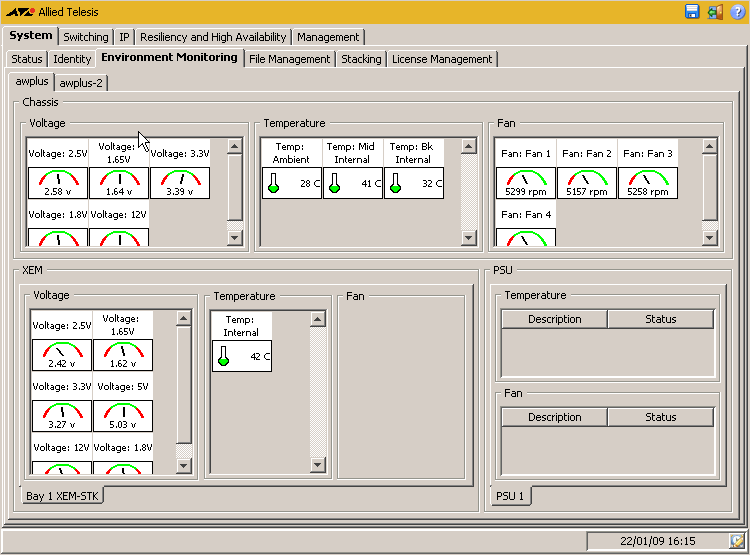The image size is (750, 555).
Task: Click the XEM Internal temperature thermometer
Action: [x=223, y=356]
